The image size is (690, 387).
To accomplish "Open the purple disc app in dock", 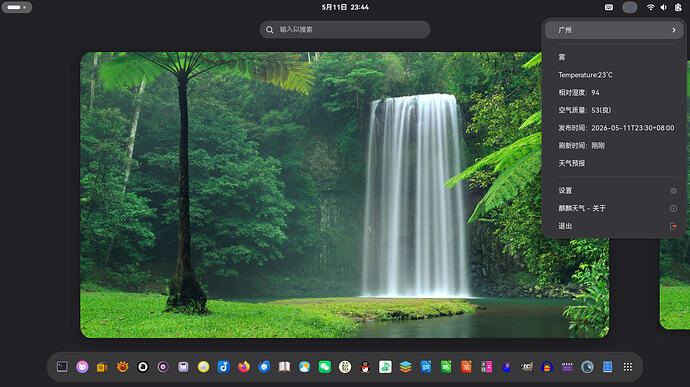I will pyautogui.click(x=163, y=367).
